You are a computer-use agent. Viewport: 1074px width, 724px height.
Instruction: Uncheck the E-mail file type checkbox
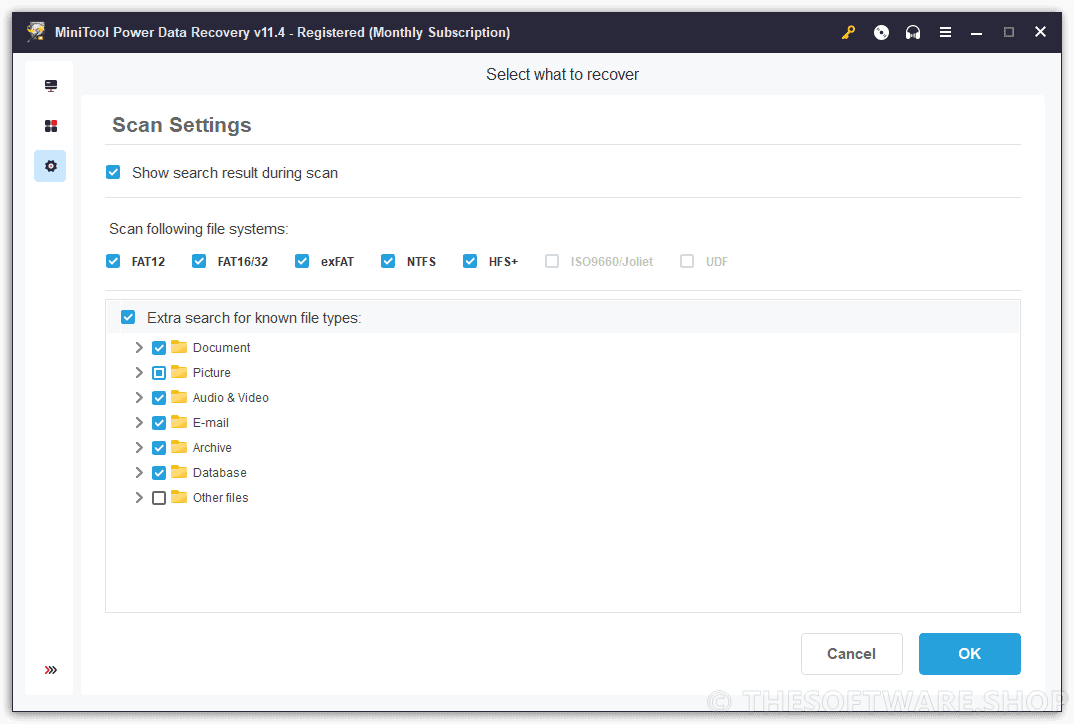click(159, 423)
